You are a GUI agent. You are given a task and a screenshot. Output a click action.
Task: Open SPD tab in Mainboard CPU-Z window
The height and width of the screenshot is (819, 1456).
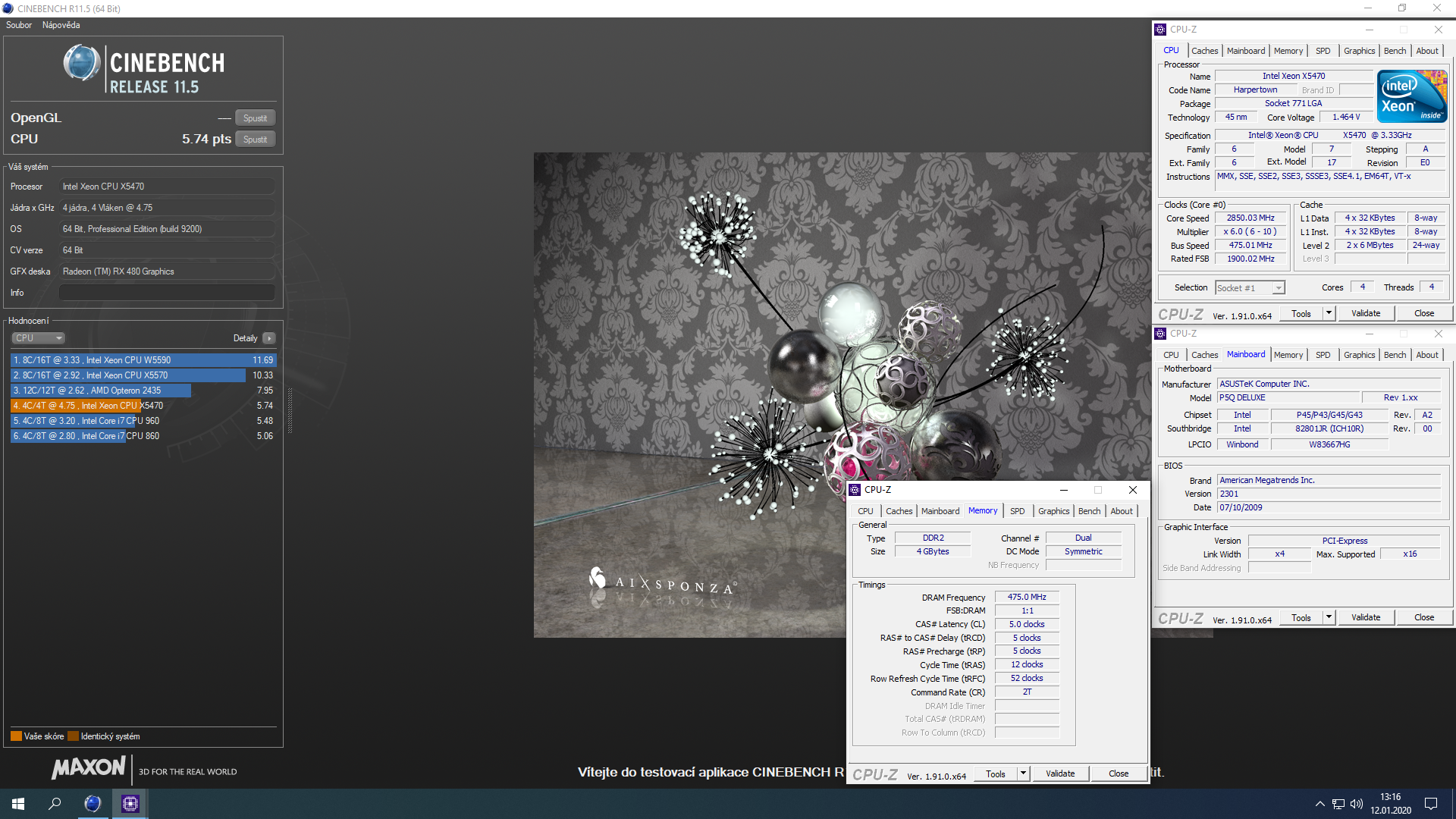coord(1323,355)
